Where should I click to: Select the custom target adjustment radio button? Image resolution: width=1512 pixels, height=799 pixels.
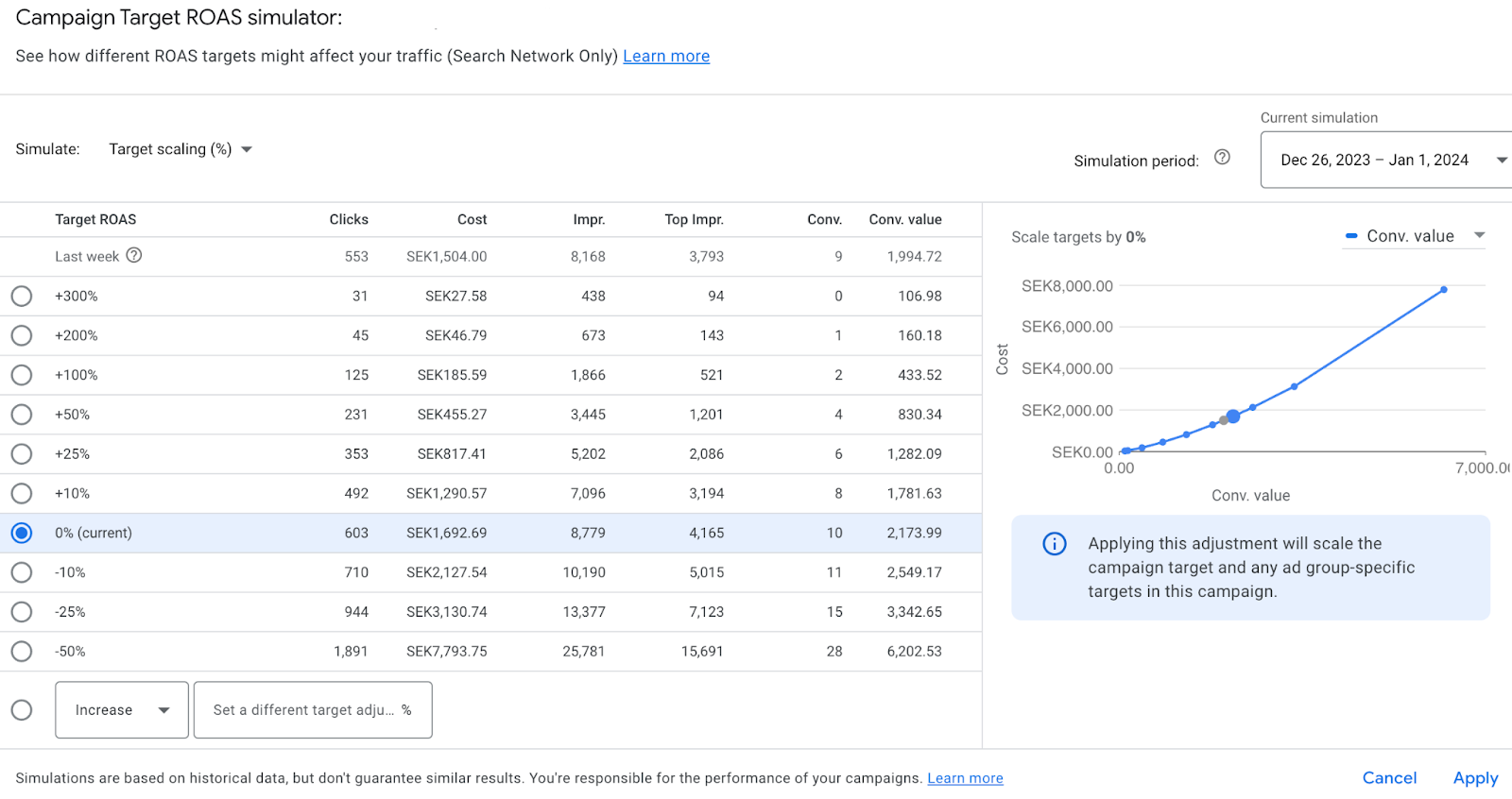coord(22,710)
